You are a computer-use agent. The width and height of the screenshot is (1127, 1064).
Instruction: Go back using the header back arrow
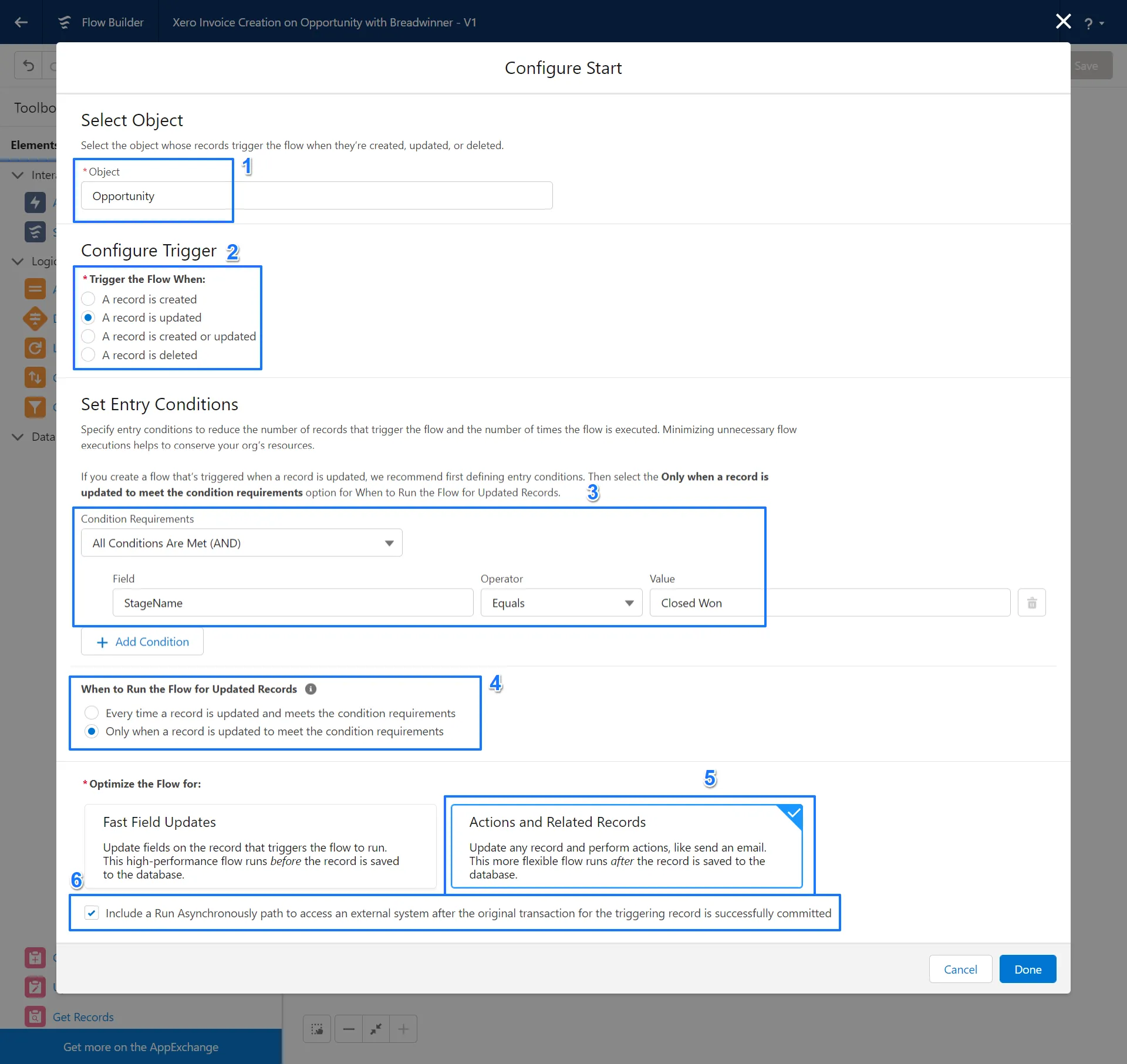21,22
